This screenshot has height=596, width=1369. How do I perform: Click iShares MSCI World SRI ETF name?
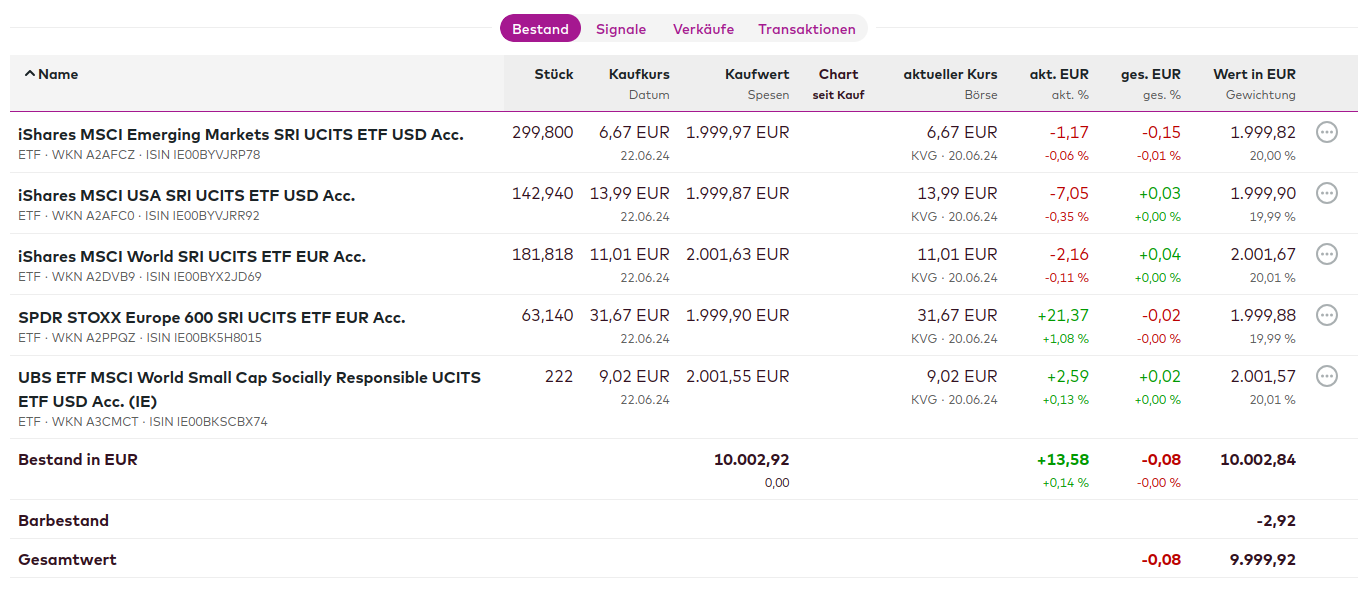coord(191,256)
